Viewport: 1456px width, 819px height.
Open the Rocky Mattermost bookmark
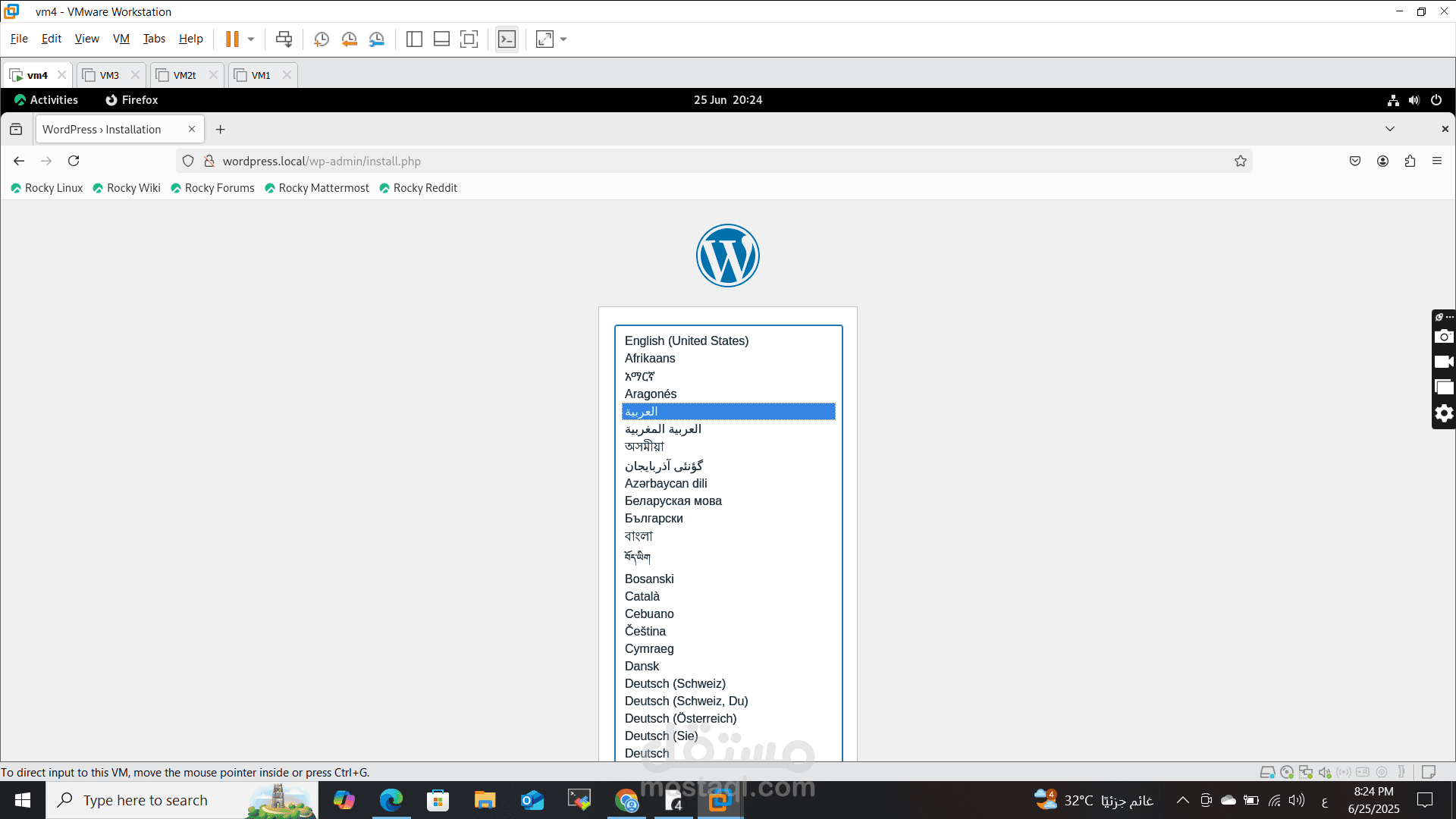[x=317, y=188]
